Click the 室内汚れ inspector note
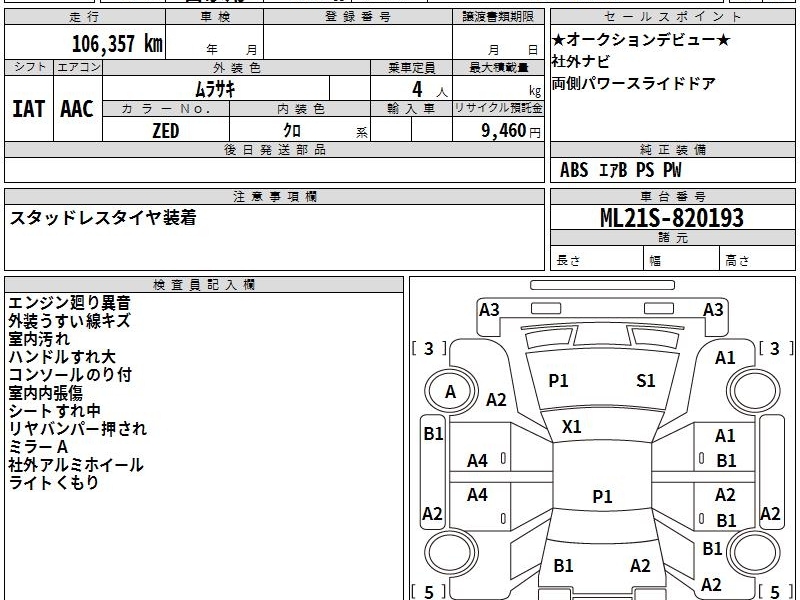Viewport: 800px width, 600px height. [x=39, y=339]
